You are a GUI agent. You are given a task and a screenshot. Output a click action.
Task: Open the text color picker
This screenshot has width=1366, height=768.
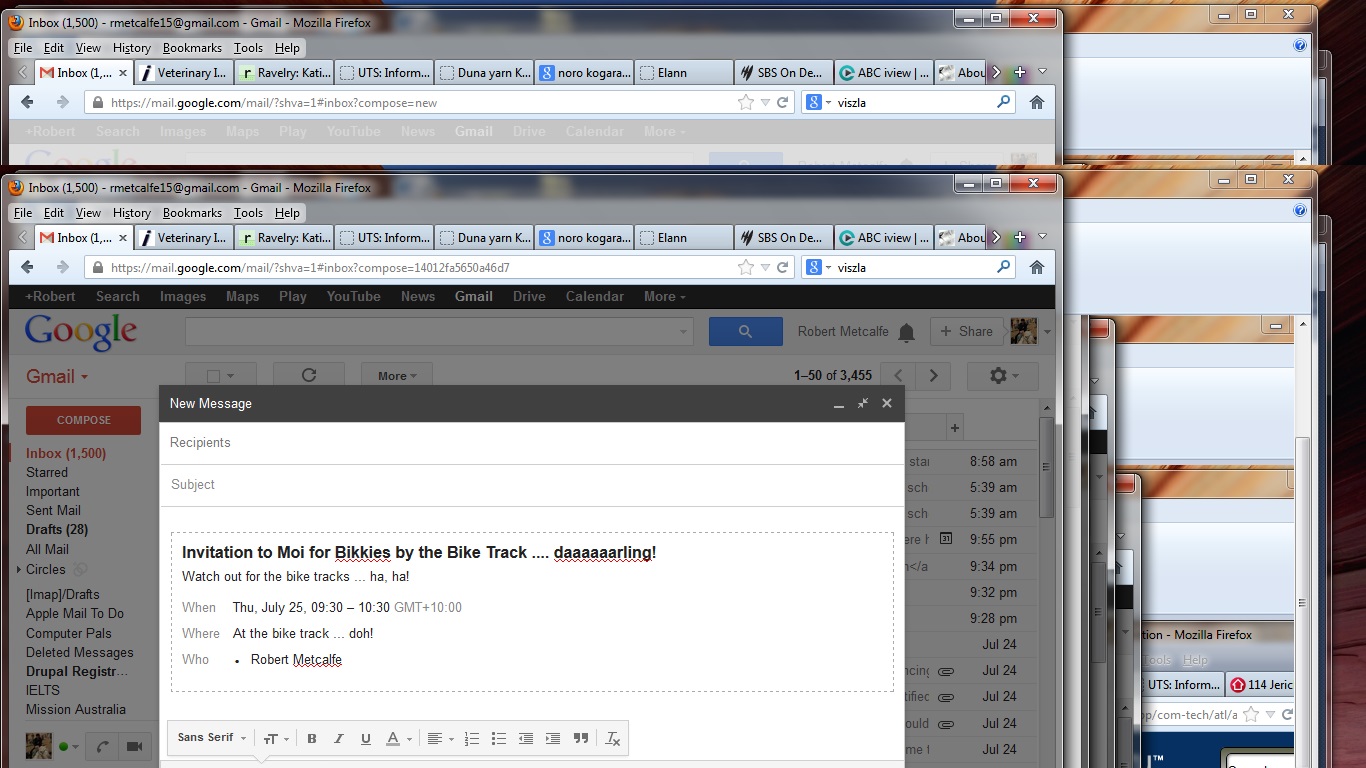point(396,739)
